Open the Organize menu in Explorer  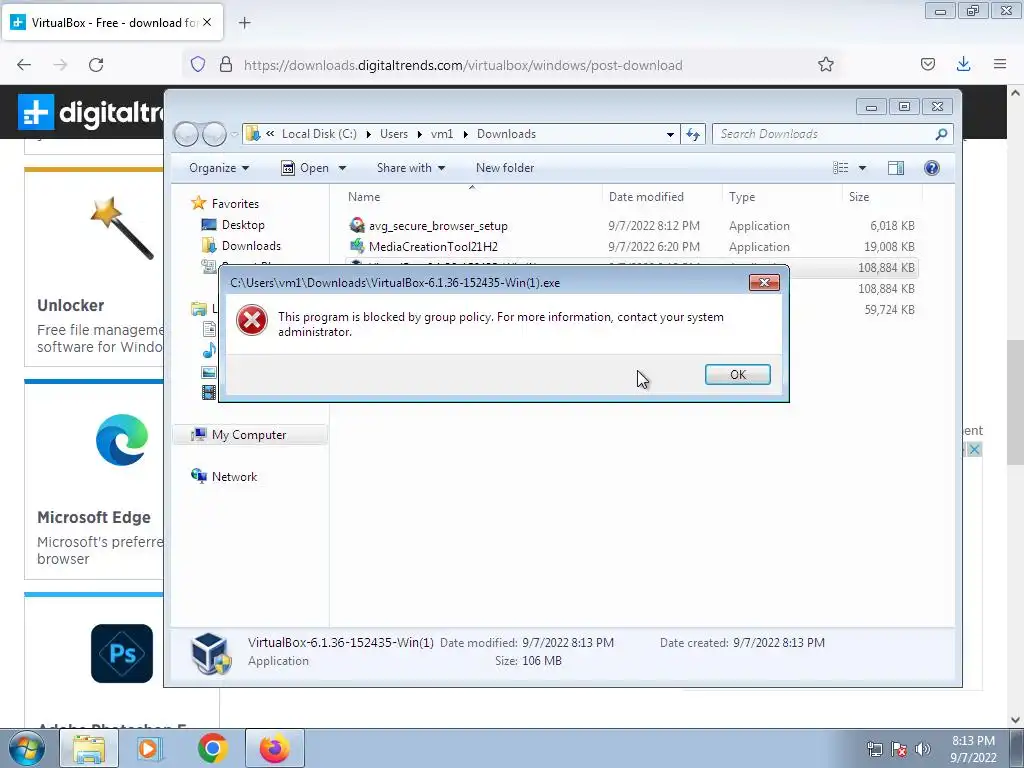(219, 168)
